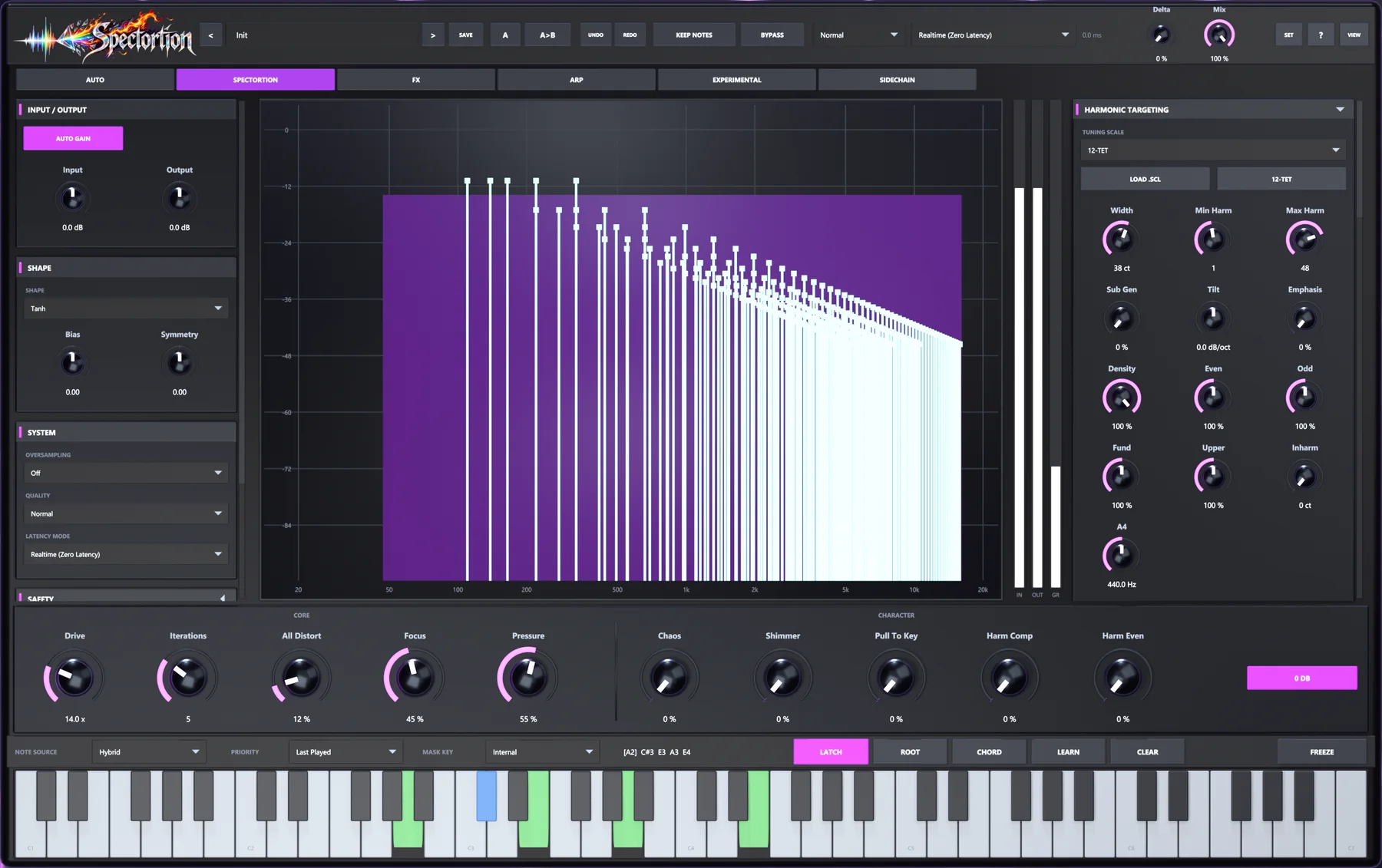Click the Save preset button
The height and width of the screenshot is (868, 1382).
coord(466,35)
